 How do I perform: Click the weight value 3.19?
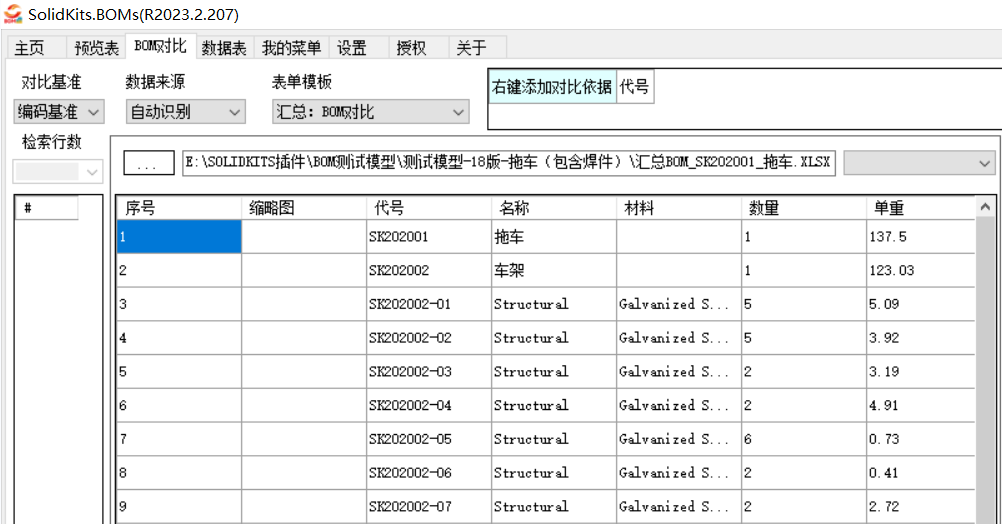[x=921, y=371]
